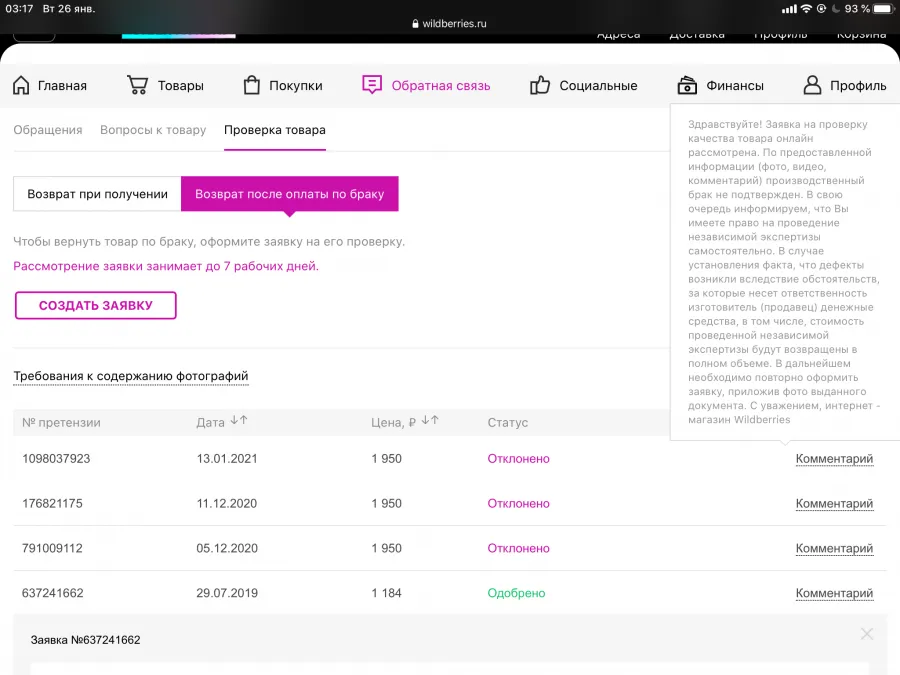Screen dimensions: 900x675
Task: Click the Финансы menu label
Action: 735,86
